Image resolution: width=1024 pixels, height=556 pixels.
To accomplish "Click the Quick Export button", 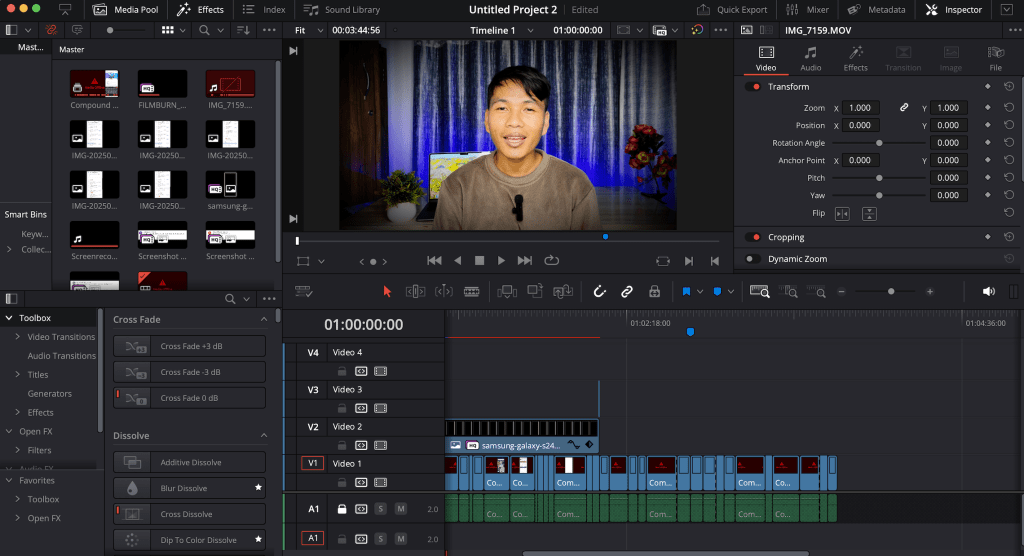I will tap(733, 10).
